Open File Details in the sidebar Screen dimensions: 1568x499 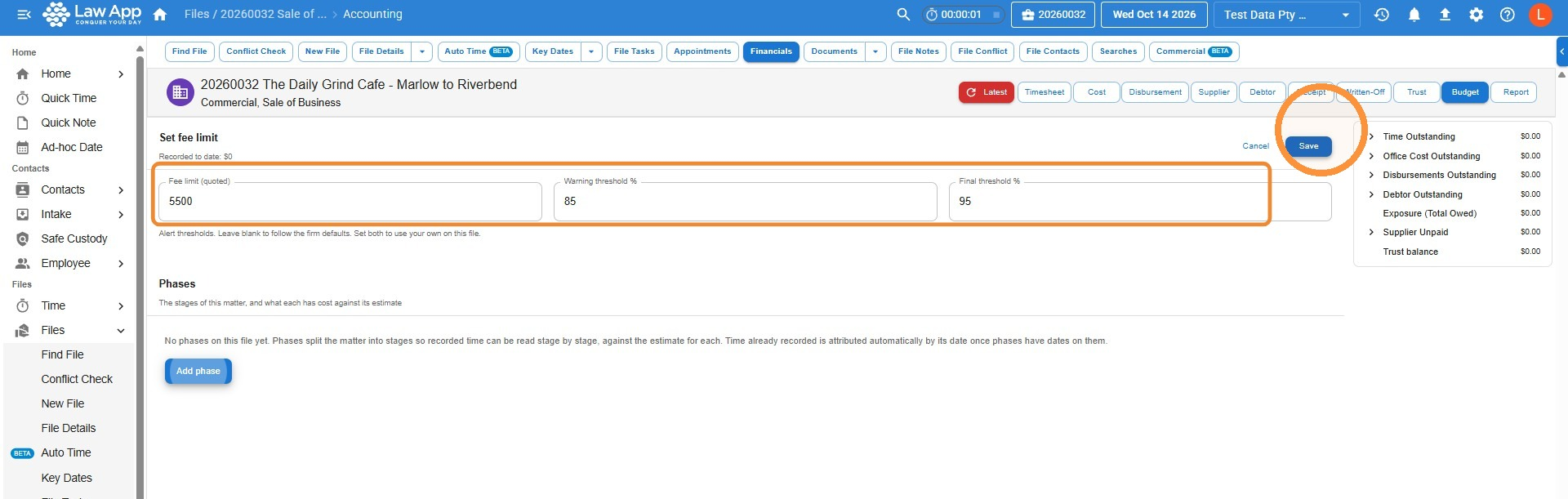69,428
